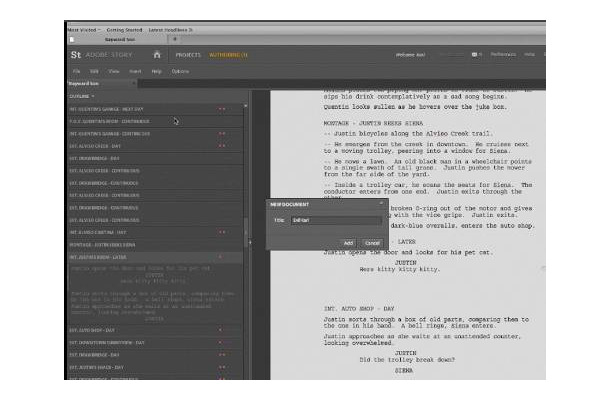The width and height of the screenshot is (610, 400).
Task: Open a new browser tab with plus
Action: pos(175,39)
